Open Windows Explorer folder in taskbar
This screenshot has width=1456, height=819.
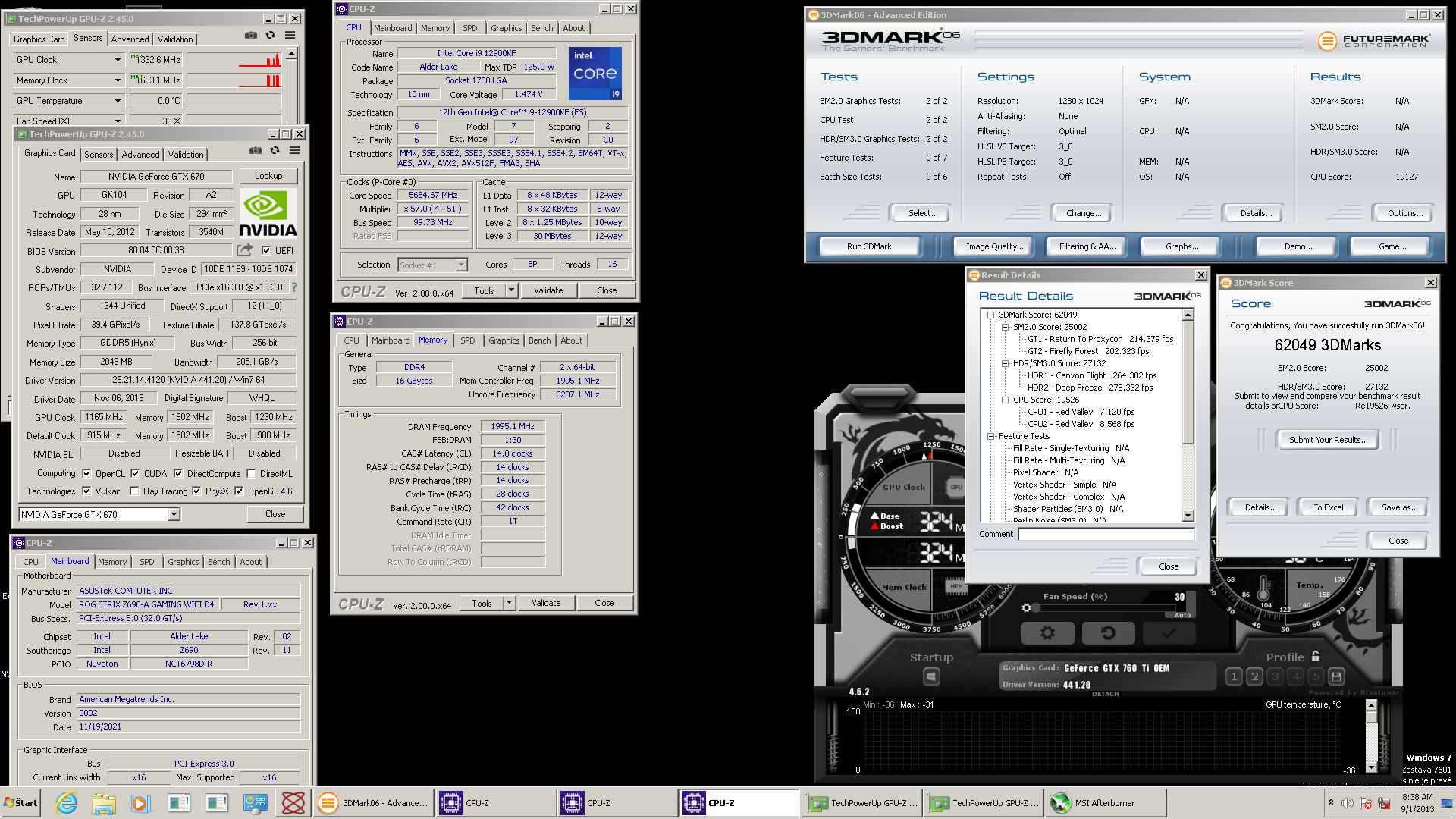tap(104, 802)
